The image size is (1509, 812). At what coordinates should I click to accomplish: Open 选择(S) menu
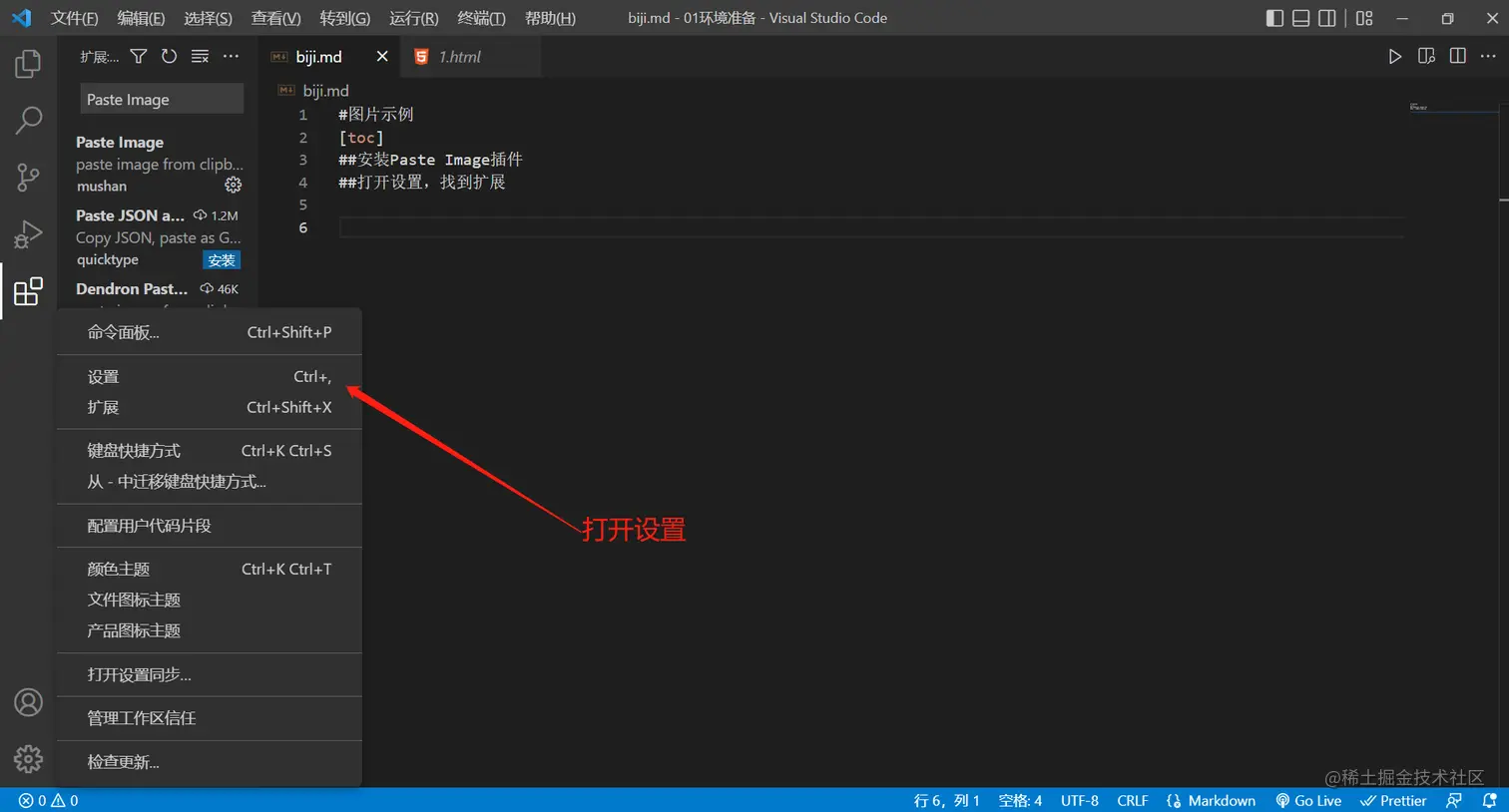(x=208, y=18)
